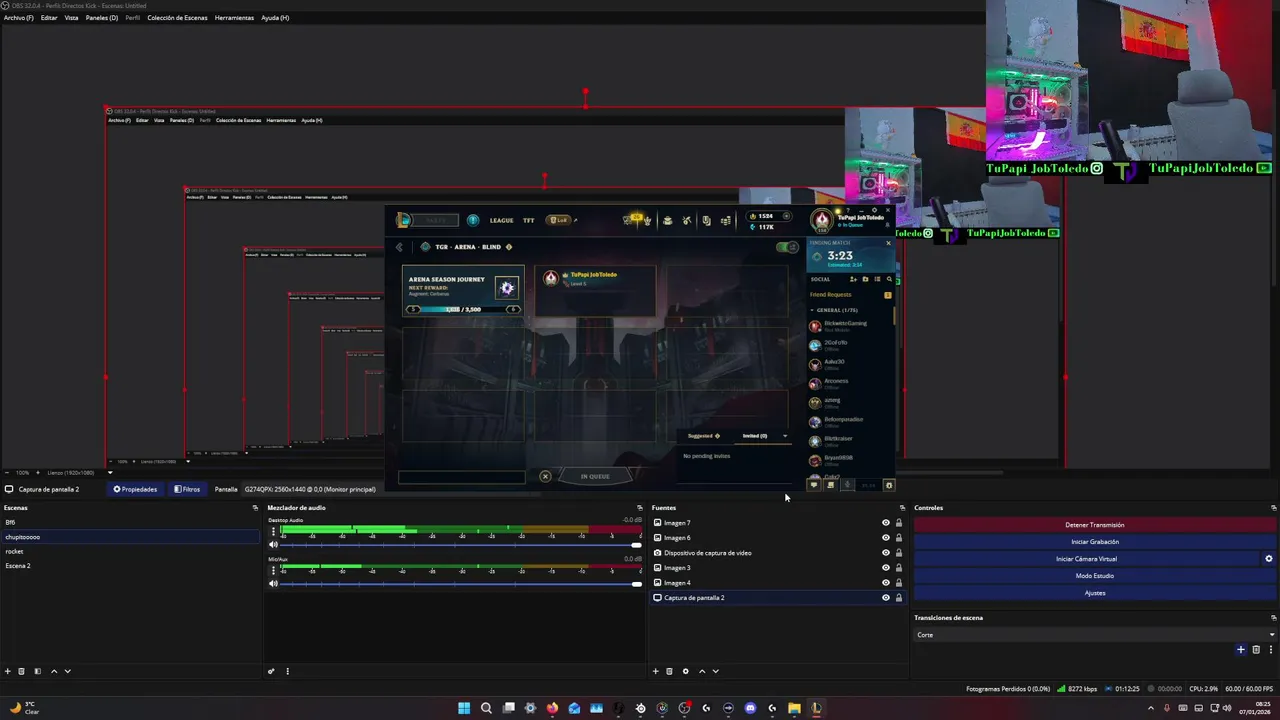Click Iniciar Grabación button
Image resolution: width=1280 pixels, height=720 pixels.
(1095, 542)
